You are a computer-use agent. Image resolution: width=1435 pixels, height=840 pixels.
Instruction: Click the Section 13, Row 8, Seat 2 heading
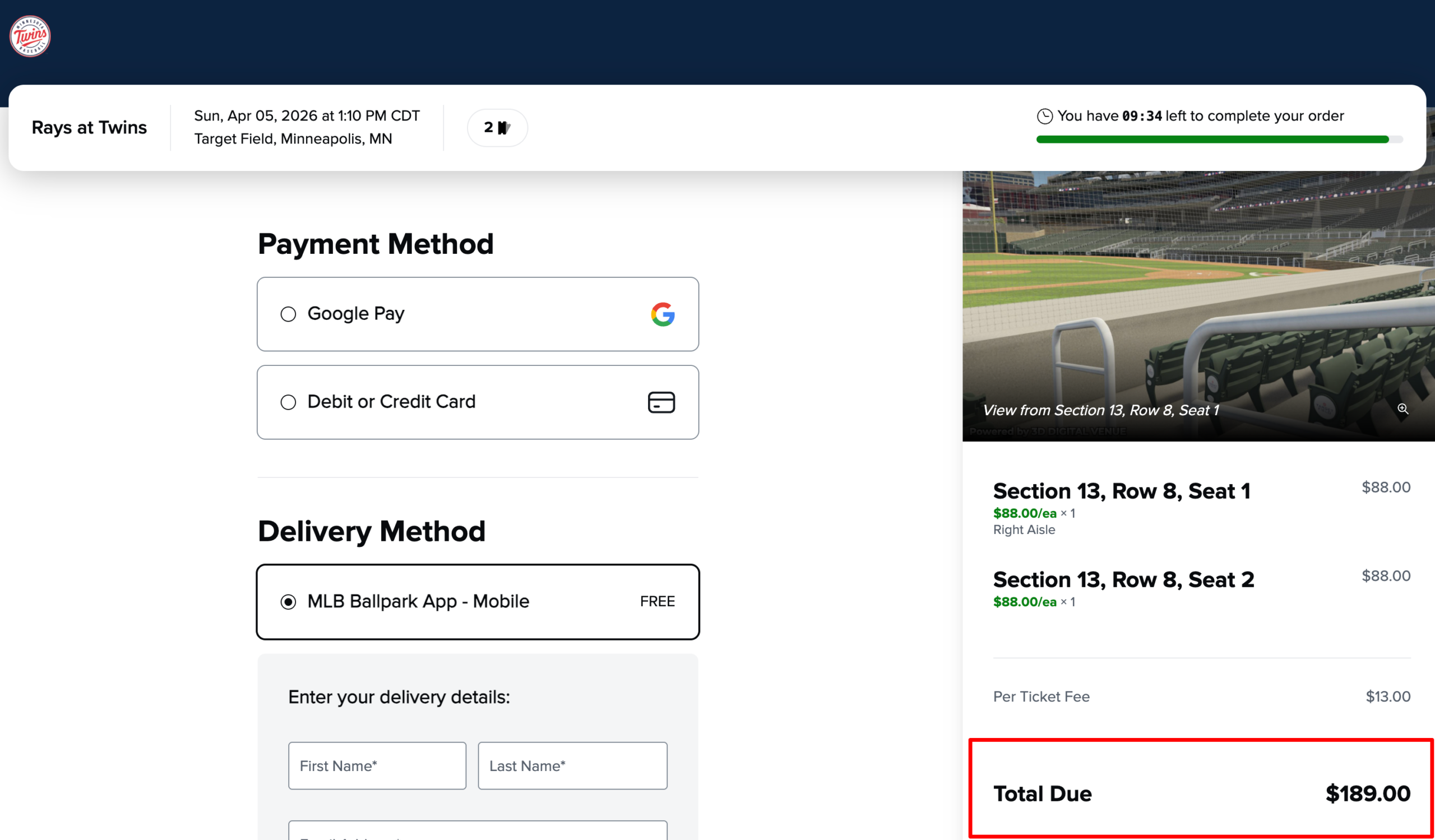point(1123,579)
